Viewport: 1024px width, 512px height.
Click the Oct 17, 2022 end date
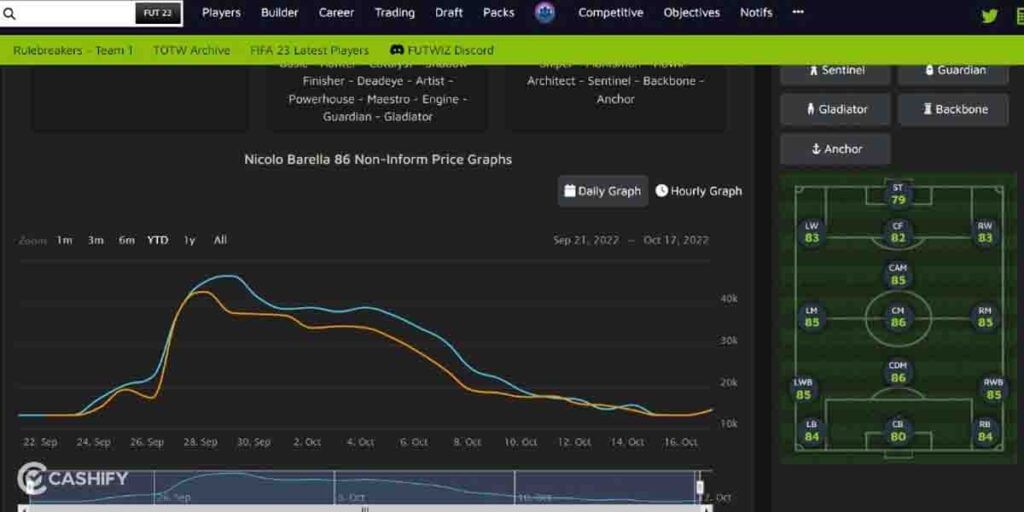pyautogui.click(x=676, y=240)
